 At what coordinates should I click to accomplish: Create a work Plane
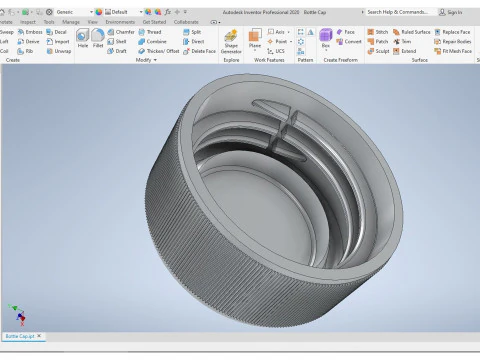click(x=255, y=37)
